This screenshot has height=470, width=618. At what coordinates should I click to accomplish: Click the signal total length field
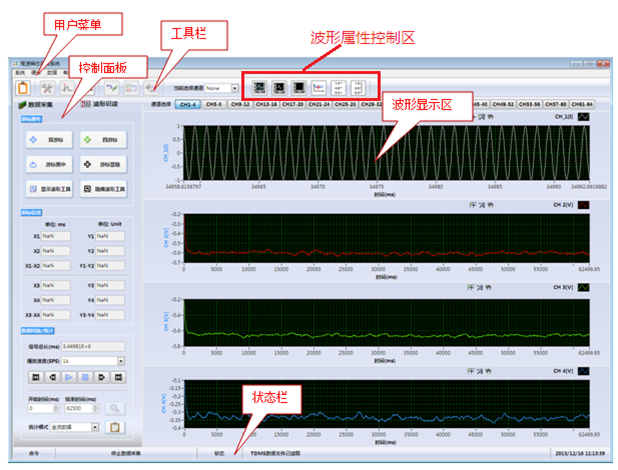[x=93, y=346]
